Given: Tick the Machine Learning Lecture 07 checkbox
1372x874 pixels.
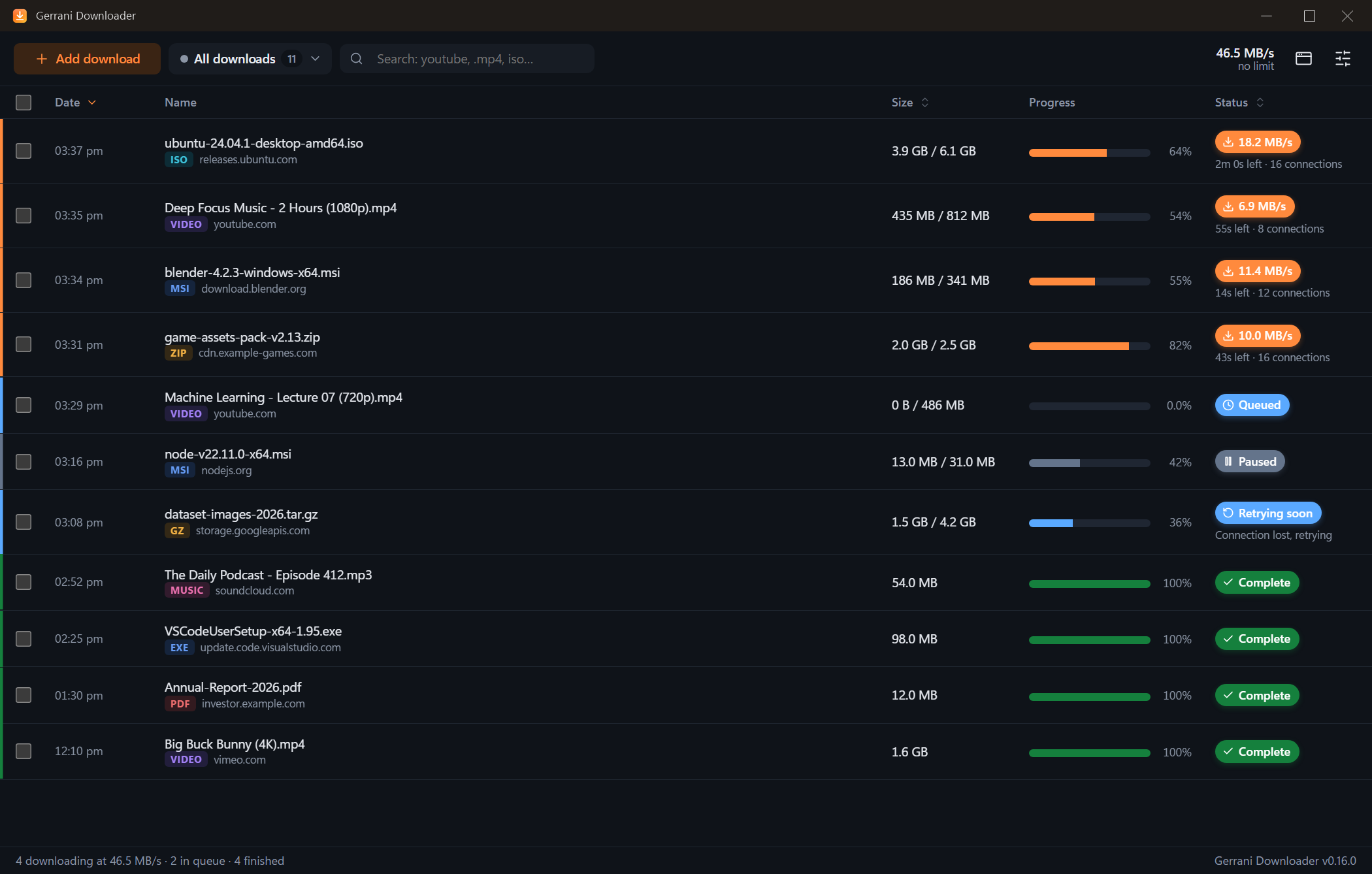Looking at the screenshot, I should click(x=24, y=405).
